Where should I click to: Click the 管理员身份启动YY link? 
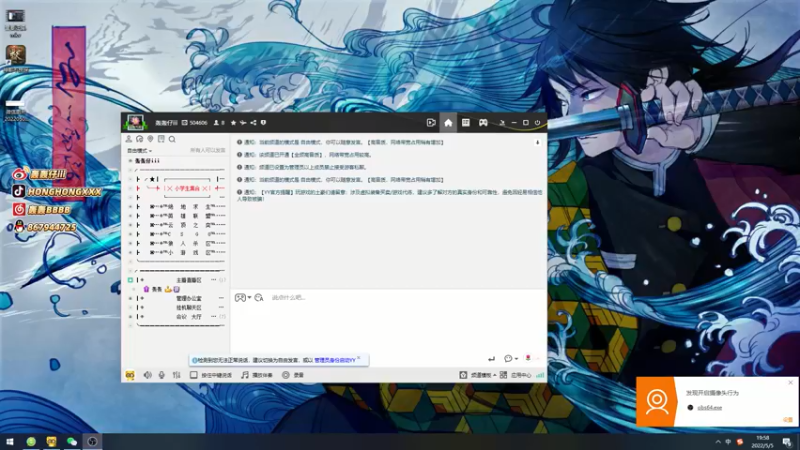pos(335,360)
